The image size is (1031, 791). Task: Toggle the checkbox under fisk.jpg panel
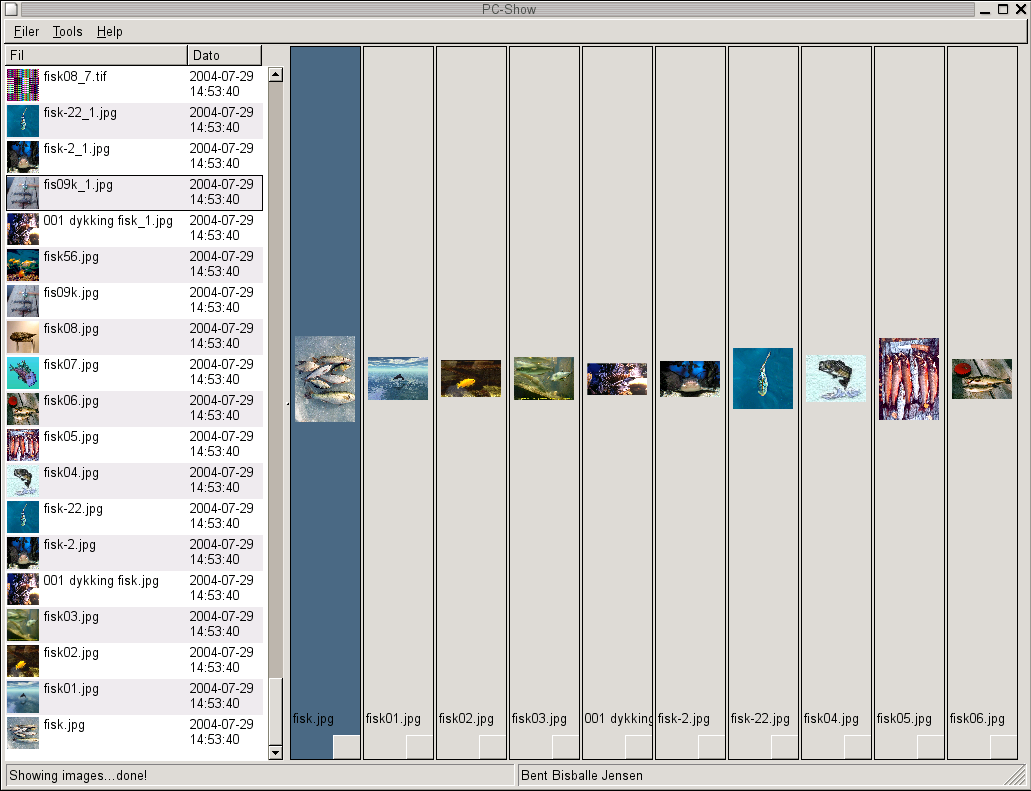(x=346, y=747)
